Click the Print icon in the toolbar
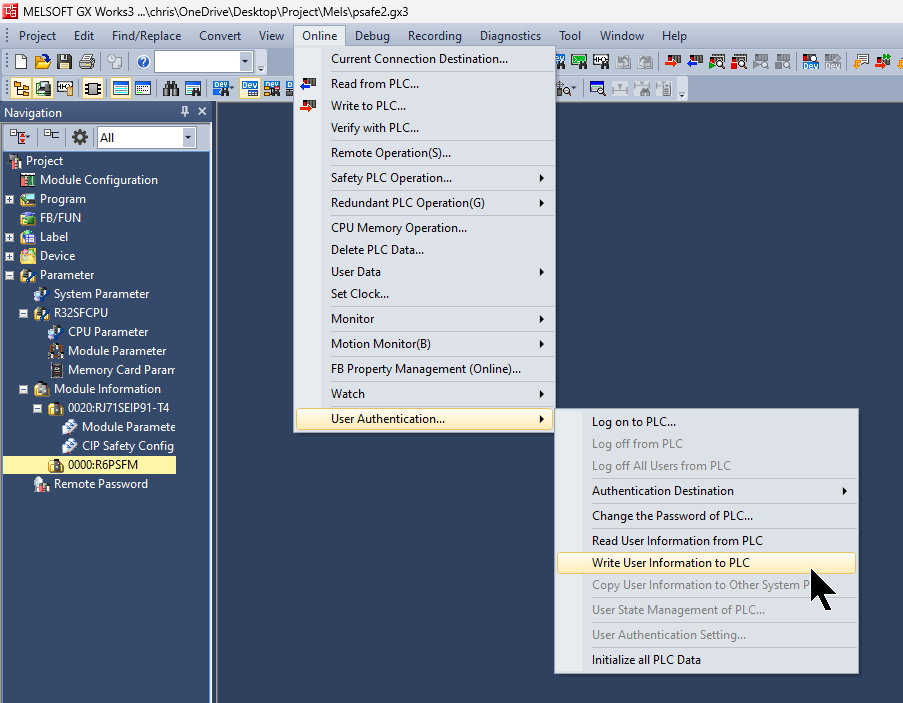 click(86, 62)
